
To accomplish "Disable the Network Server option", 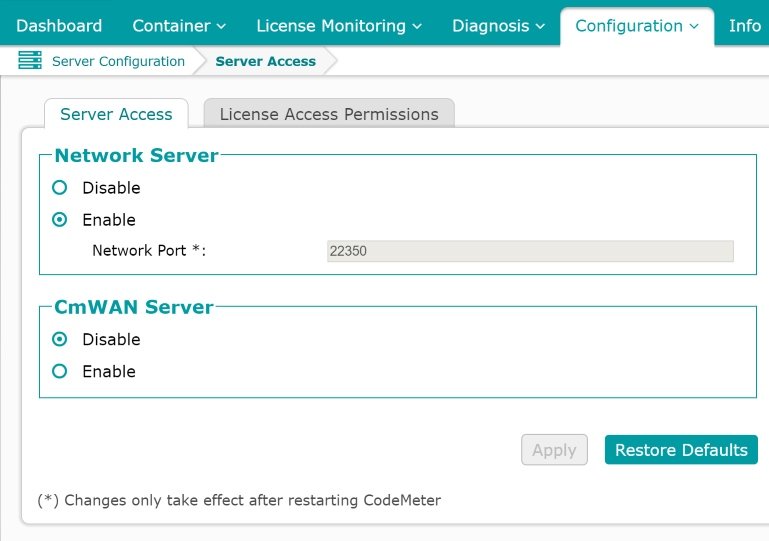I will coord(60,188).
